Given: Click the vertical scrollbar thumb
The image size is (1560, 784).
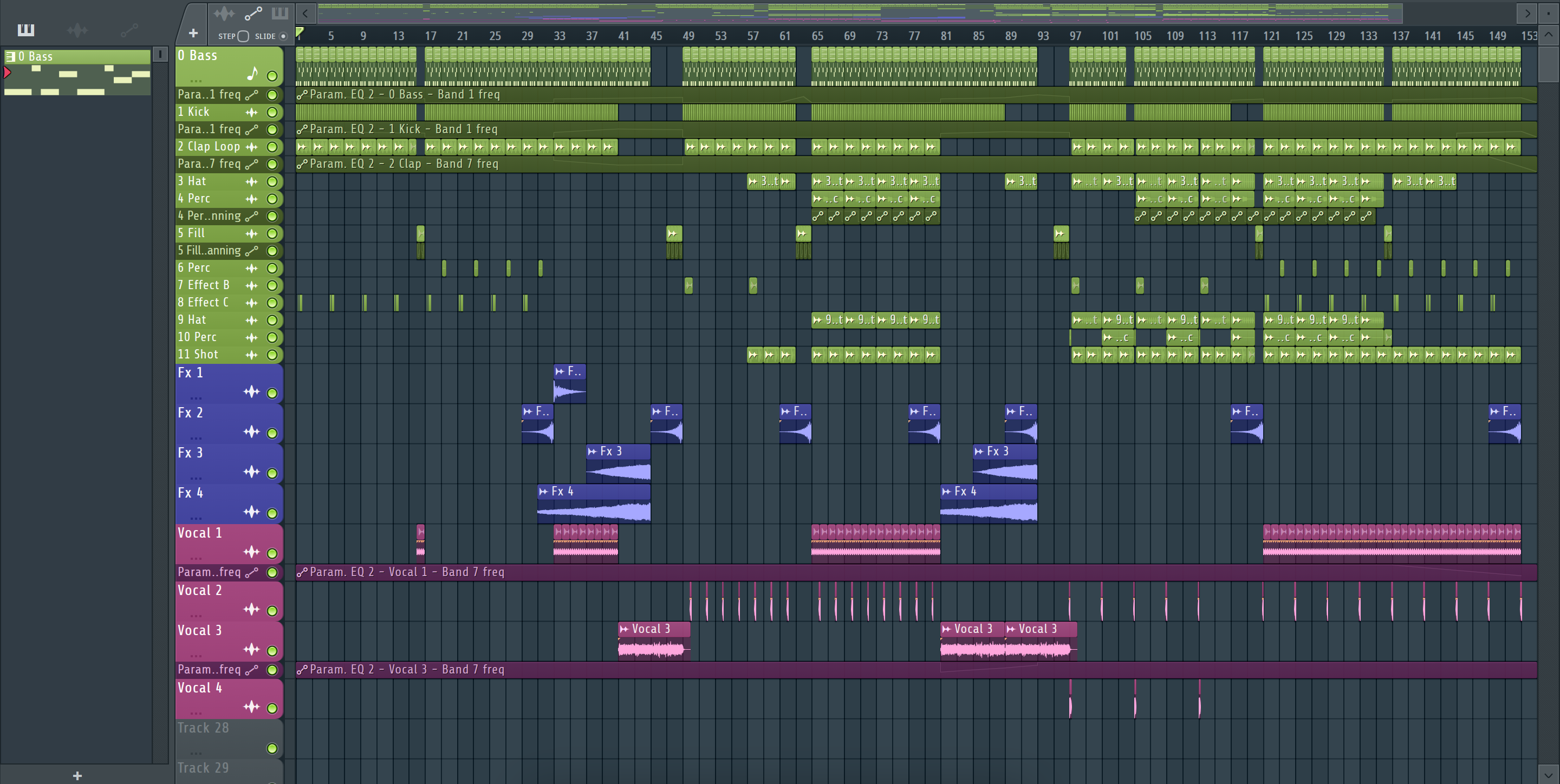Looking at the screenshot, I should tap(1549, 64).
